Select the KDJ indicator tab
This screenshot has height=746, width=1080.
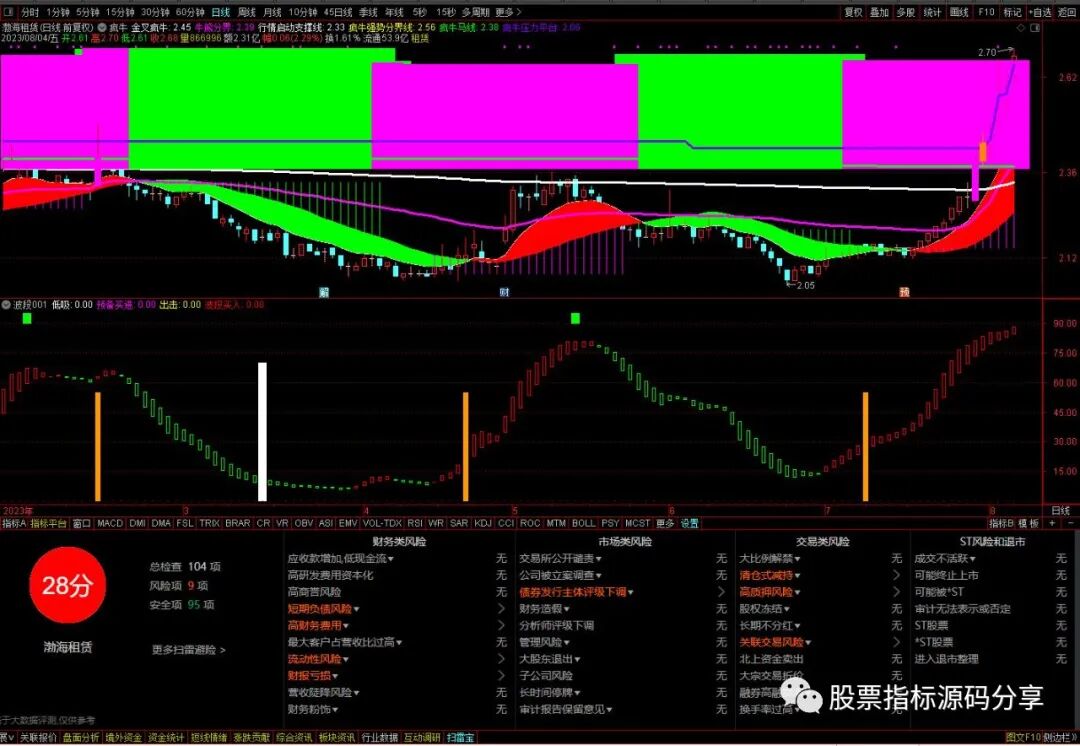484,524
